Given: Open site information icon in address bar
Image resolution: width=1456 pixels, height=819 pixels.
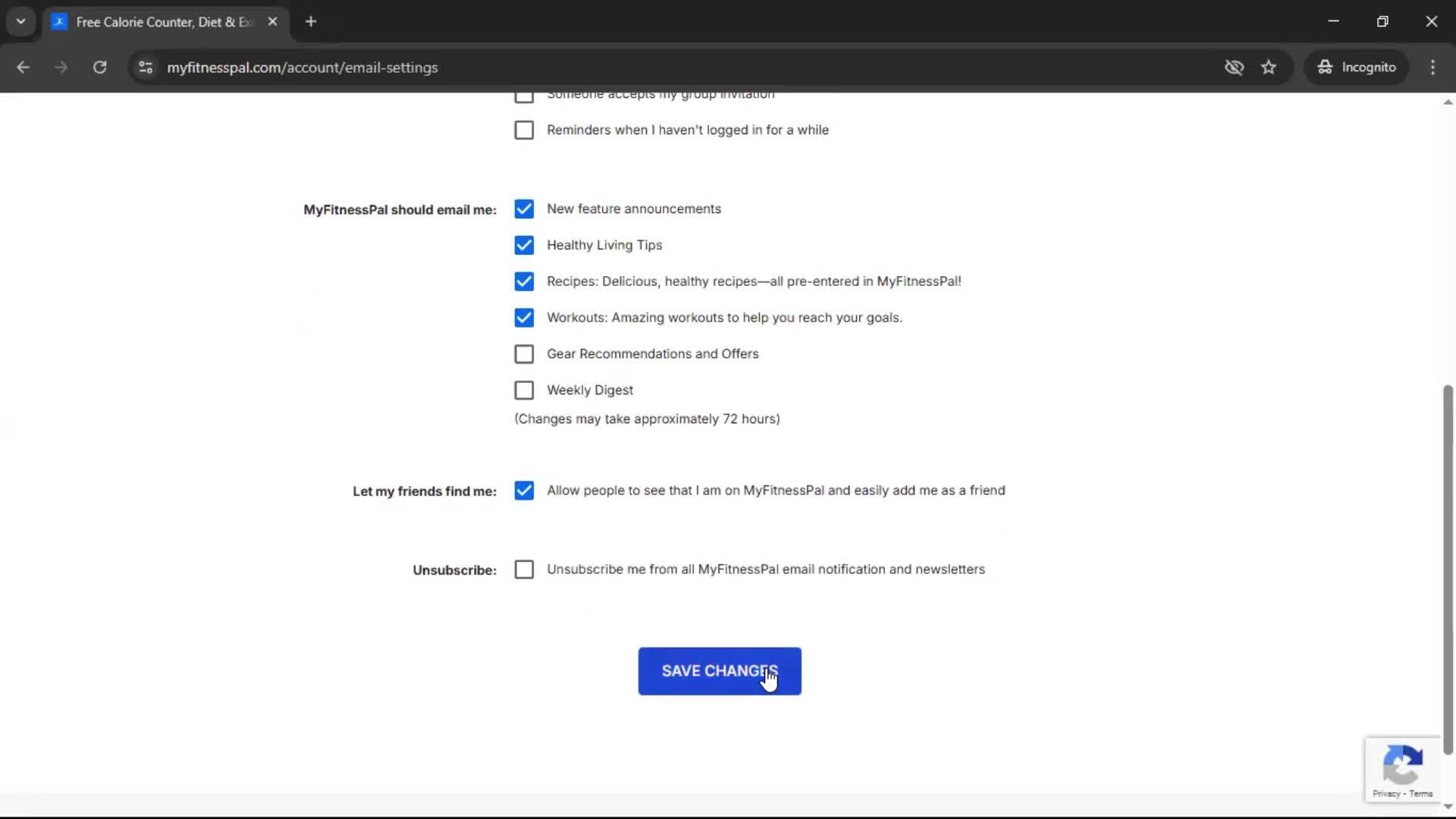Looking at the screenshot, I should (146, 67).
